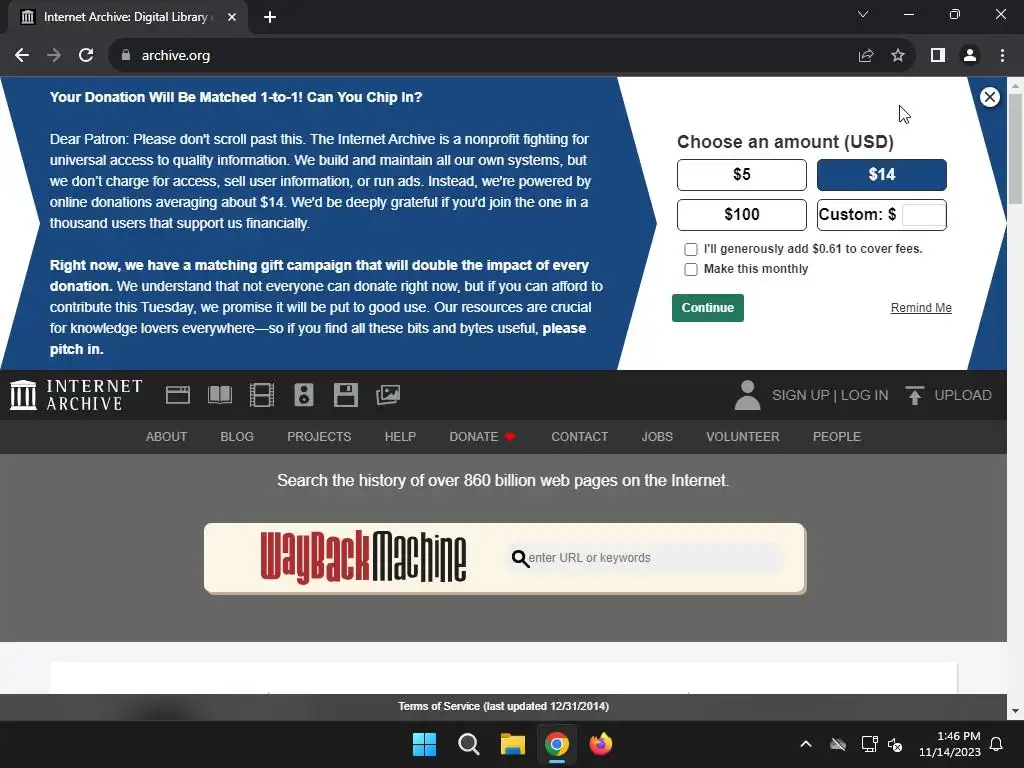The height and width of the screenshot is (768, 1024).
Task: Open the PEOPLE menu item
Action: tap(837, 436)
